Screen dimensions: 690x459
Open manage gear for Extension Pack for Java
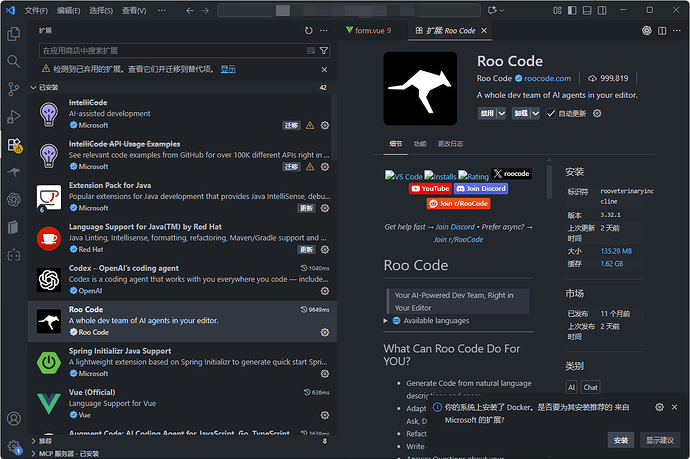coord(325,208)
